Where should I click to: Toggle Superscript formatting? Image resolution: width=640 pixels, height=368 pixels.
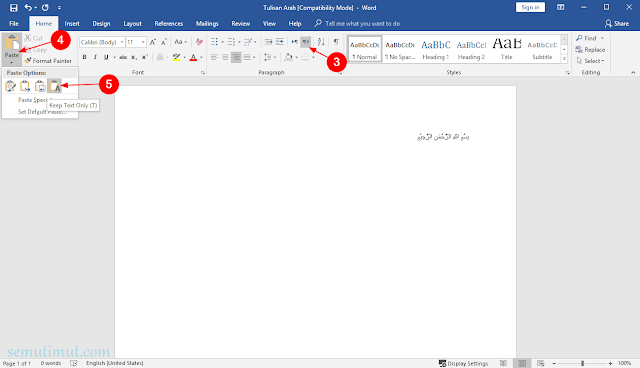coord(145,57)
